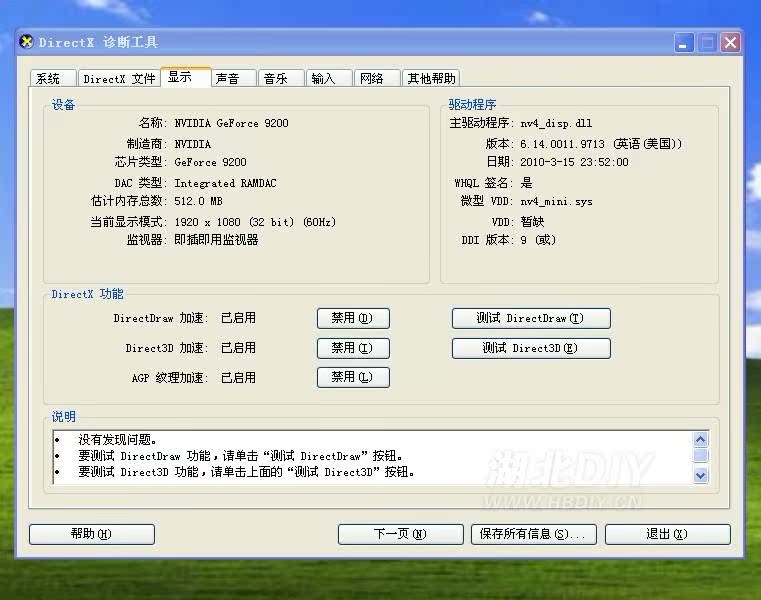761x600 pixels.
Task: Click 测试 DirectDraw(T) button
Action: [x=531, y=318]
